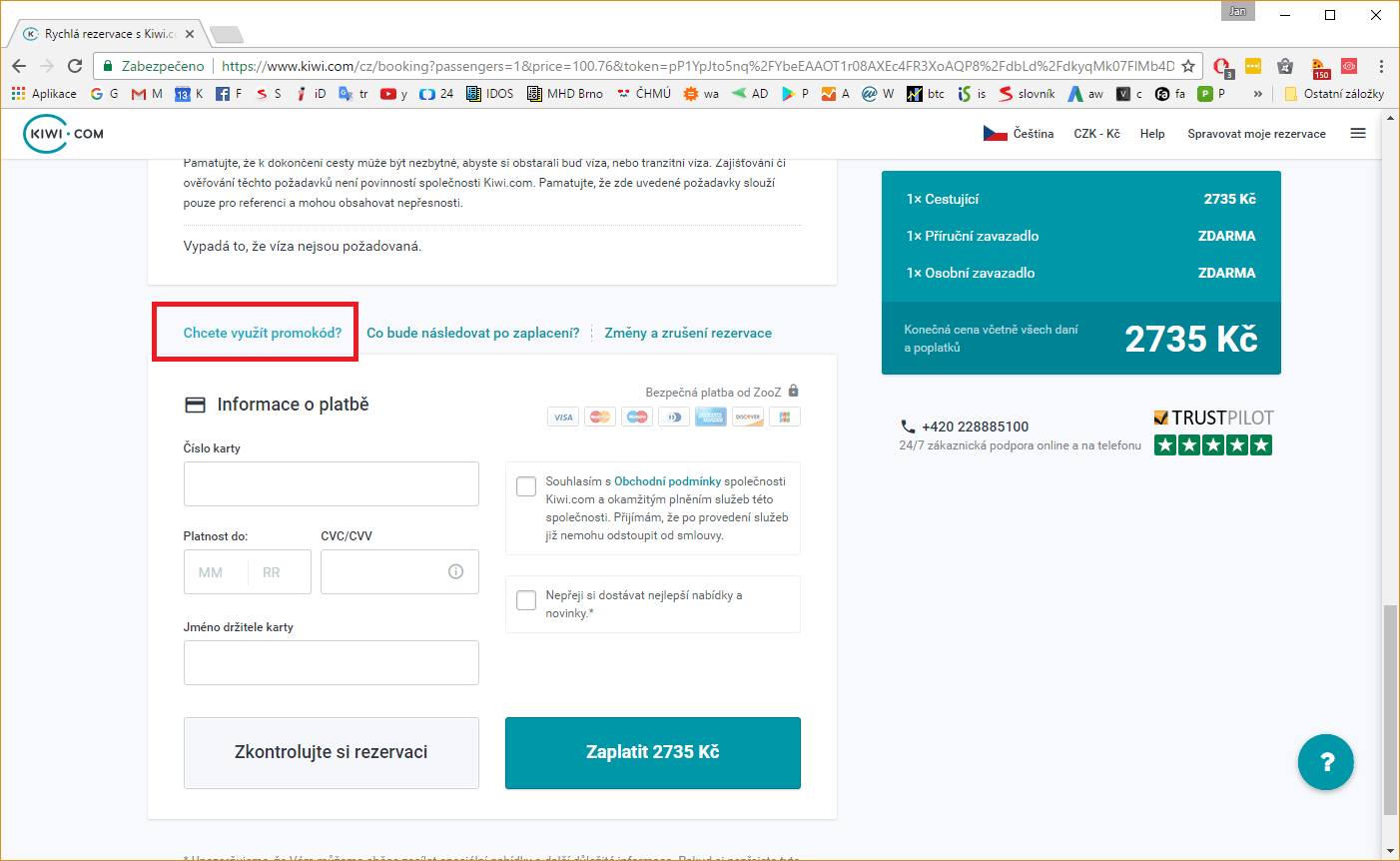Open the IDOS bookmark
The width and height of the screenshot is (1400, 861).
(x=489, y=93)
